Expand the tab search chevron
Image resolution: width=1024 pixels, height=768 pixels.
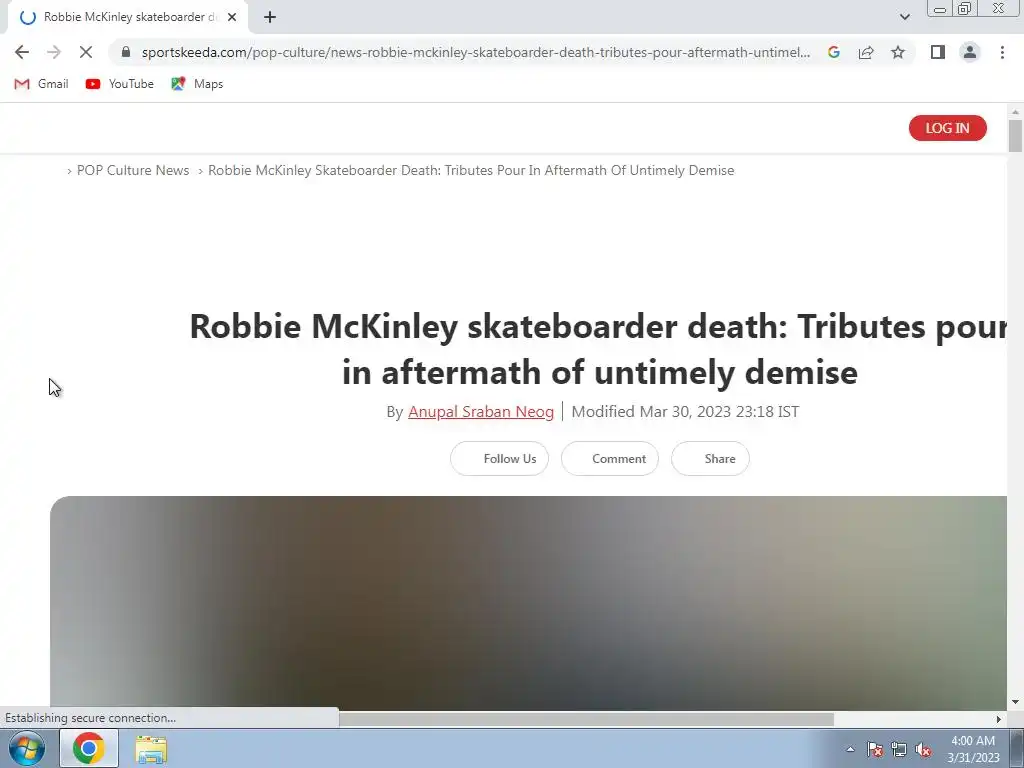coord(904,17)
